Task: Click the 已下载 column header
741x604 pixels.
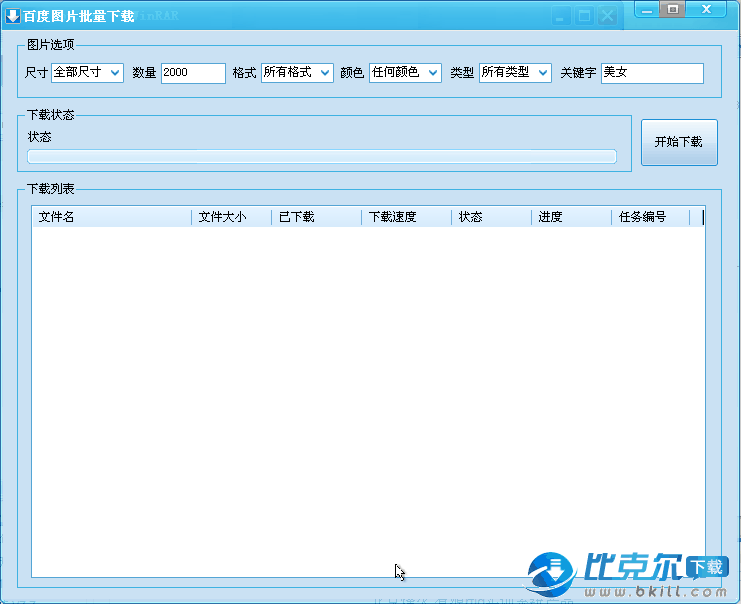Action: (x=316, y=217)
